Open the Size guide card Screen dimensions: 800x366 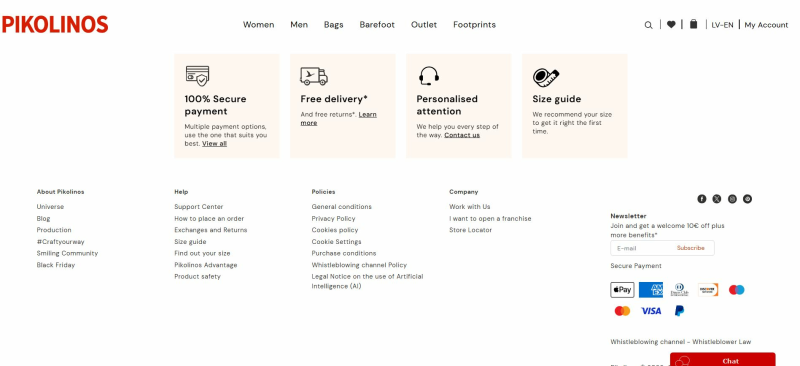(574, 106)
